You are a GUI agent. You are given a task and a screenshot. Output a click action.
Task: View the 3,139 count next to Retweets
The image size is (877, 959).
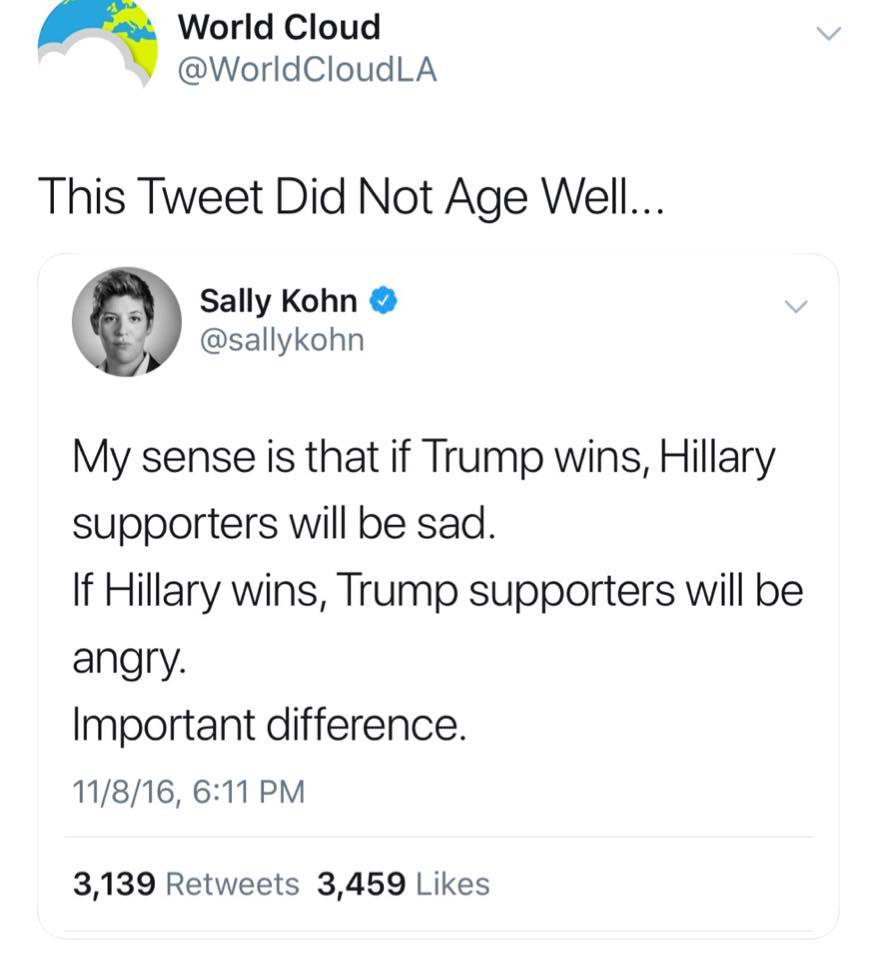point(114,884)
